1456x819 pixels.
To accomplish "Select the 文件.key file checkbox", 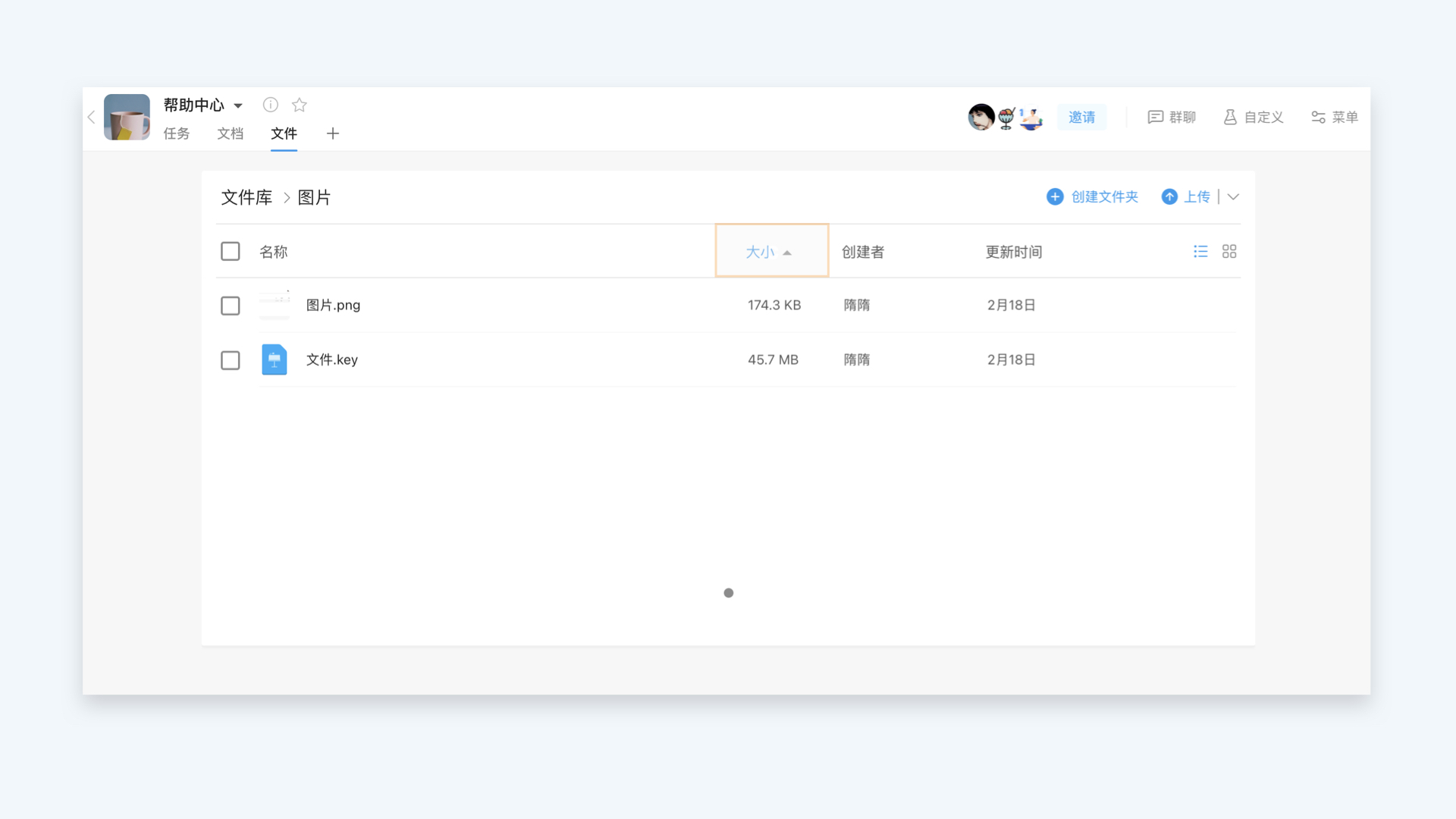I will [x=230, y=360].
